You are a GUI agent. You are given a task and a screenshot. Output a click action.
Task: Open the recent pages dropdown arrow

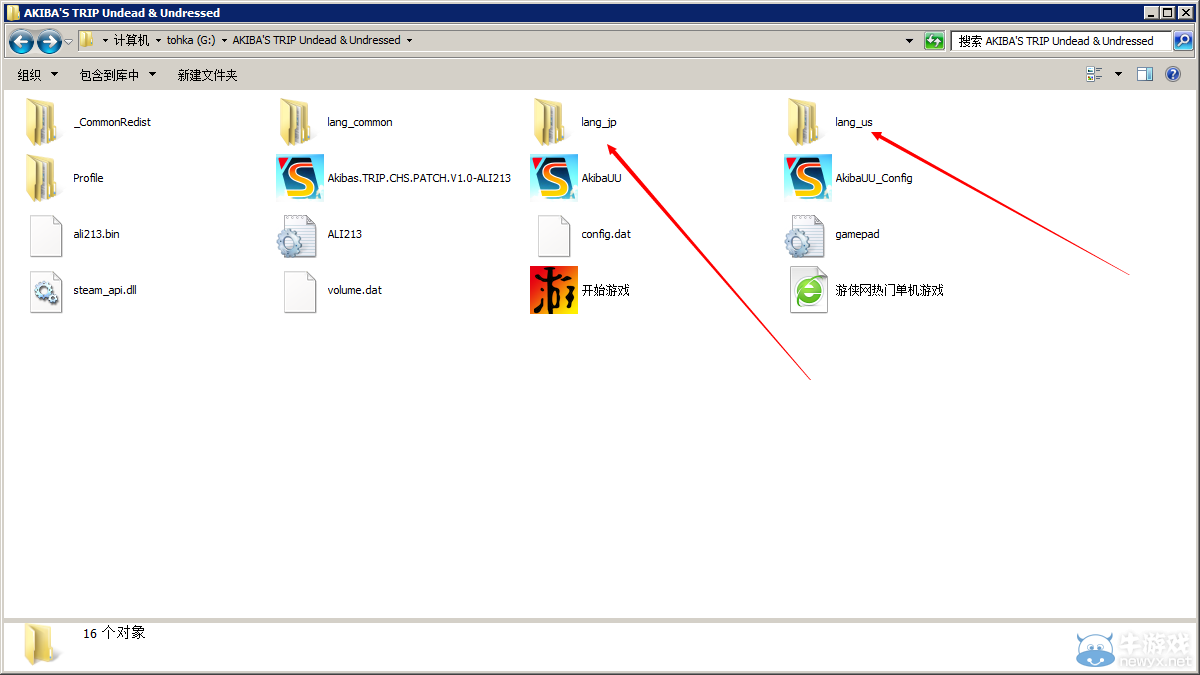[69, 42]
